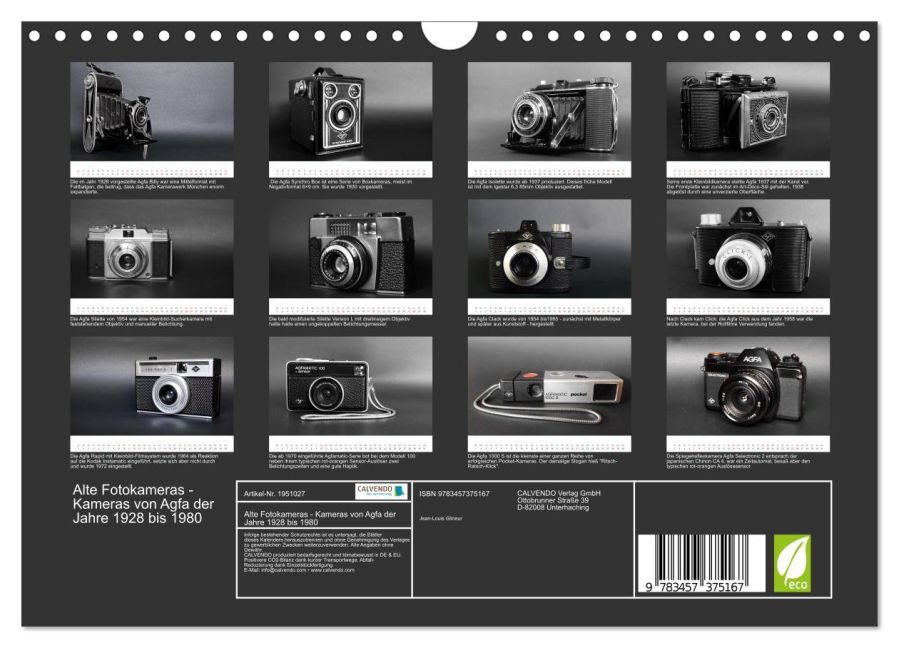
Task: Click the date strip below the Agfa Clack photo
Action: pos(549,307)
